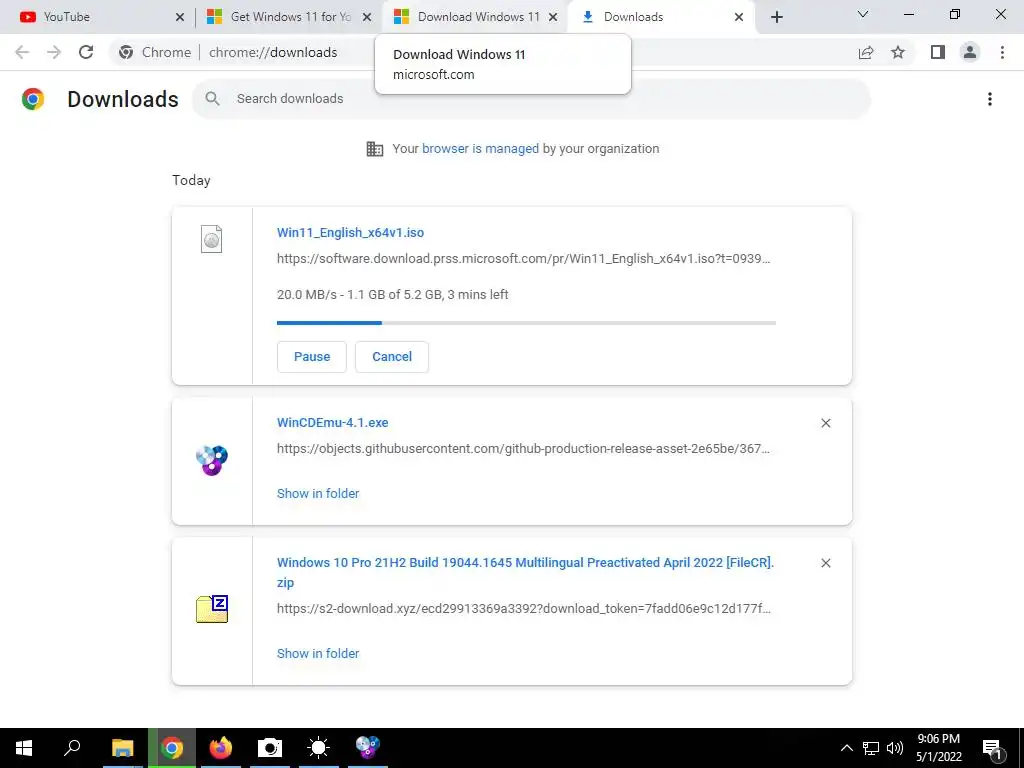Open the Chrome side panel icon
The height and width of the screenshot is (768, 1024).
click(938, 52)
